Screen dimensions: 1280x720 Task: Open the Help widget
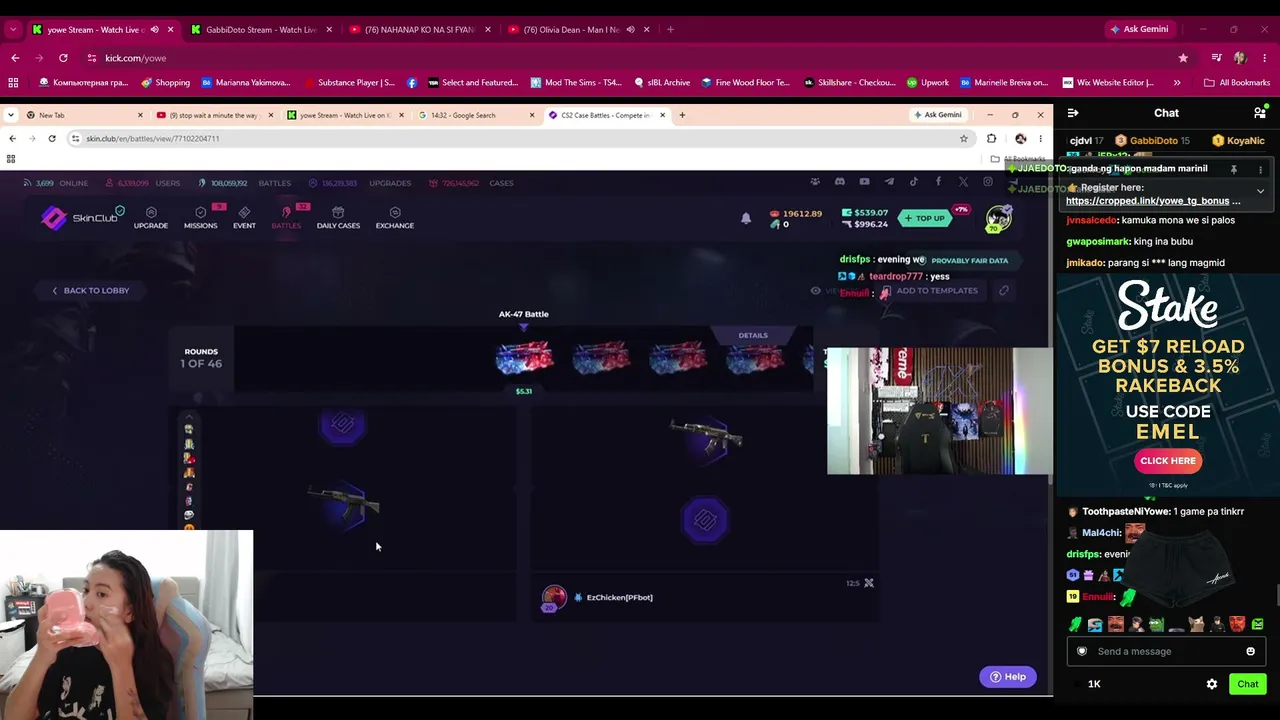click(1007, 677)
